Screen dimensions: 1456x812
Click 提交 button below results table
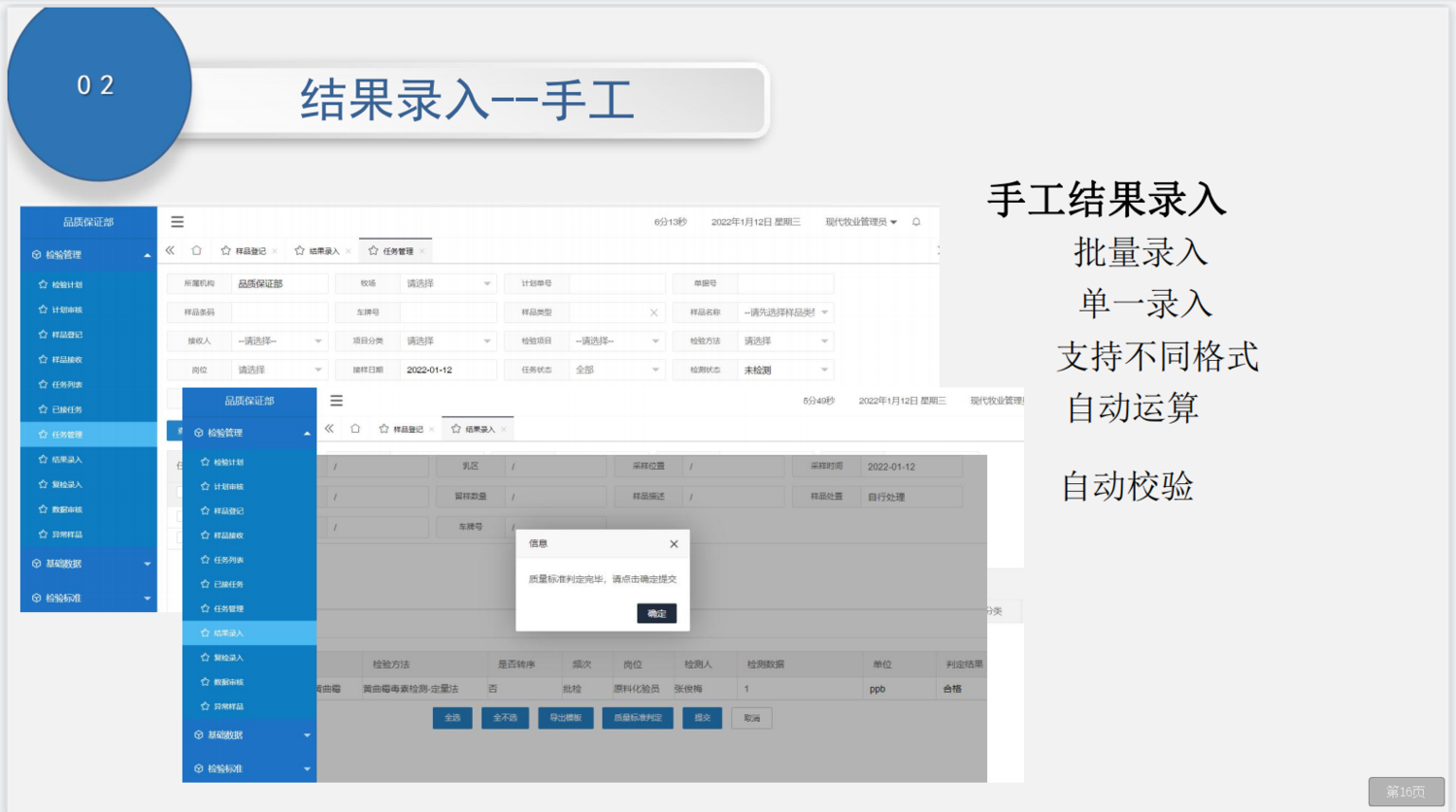pos(702,718)
